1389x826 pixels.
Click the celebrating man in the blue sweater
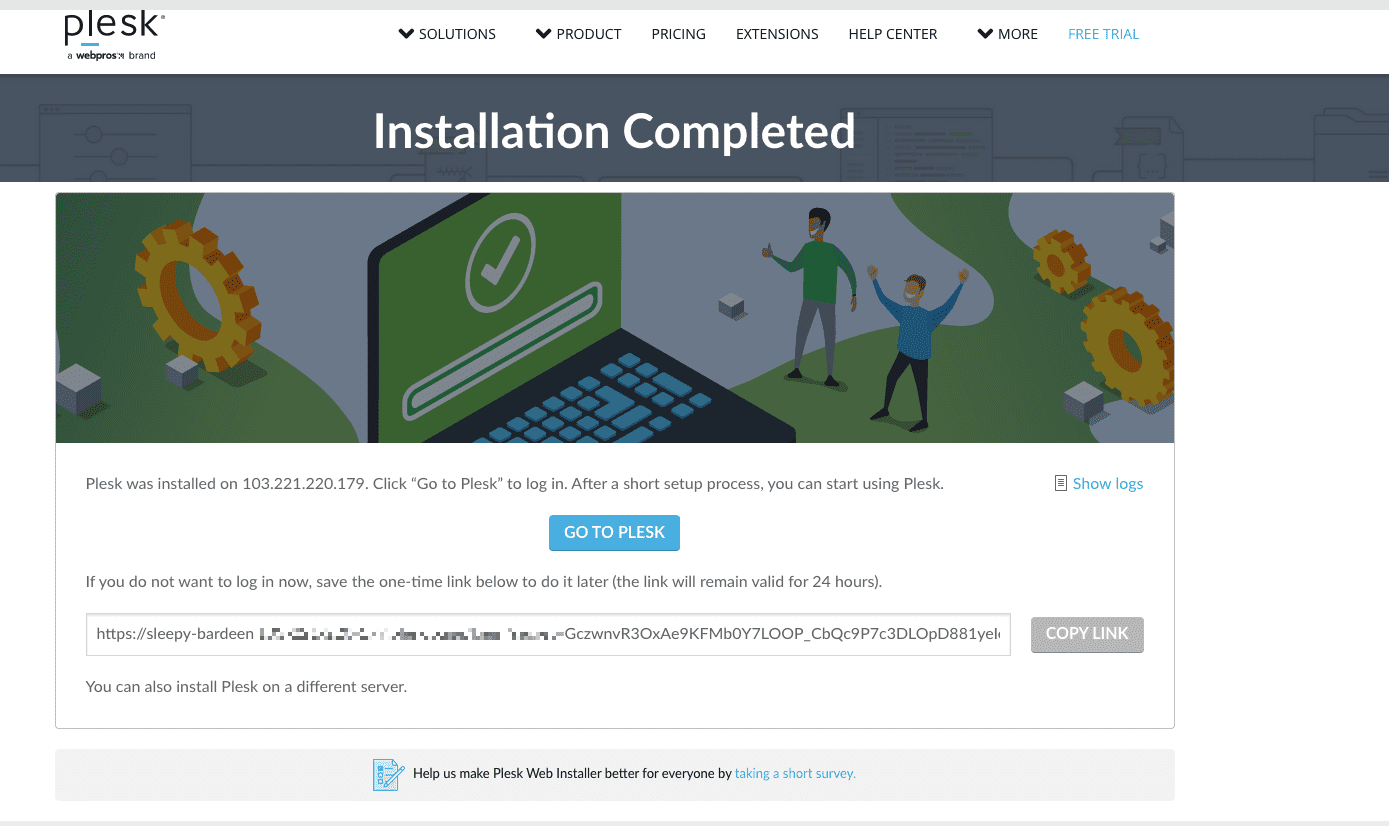[x=914, y=340]
